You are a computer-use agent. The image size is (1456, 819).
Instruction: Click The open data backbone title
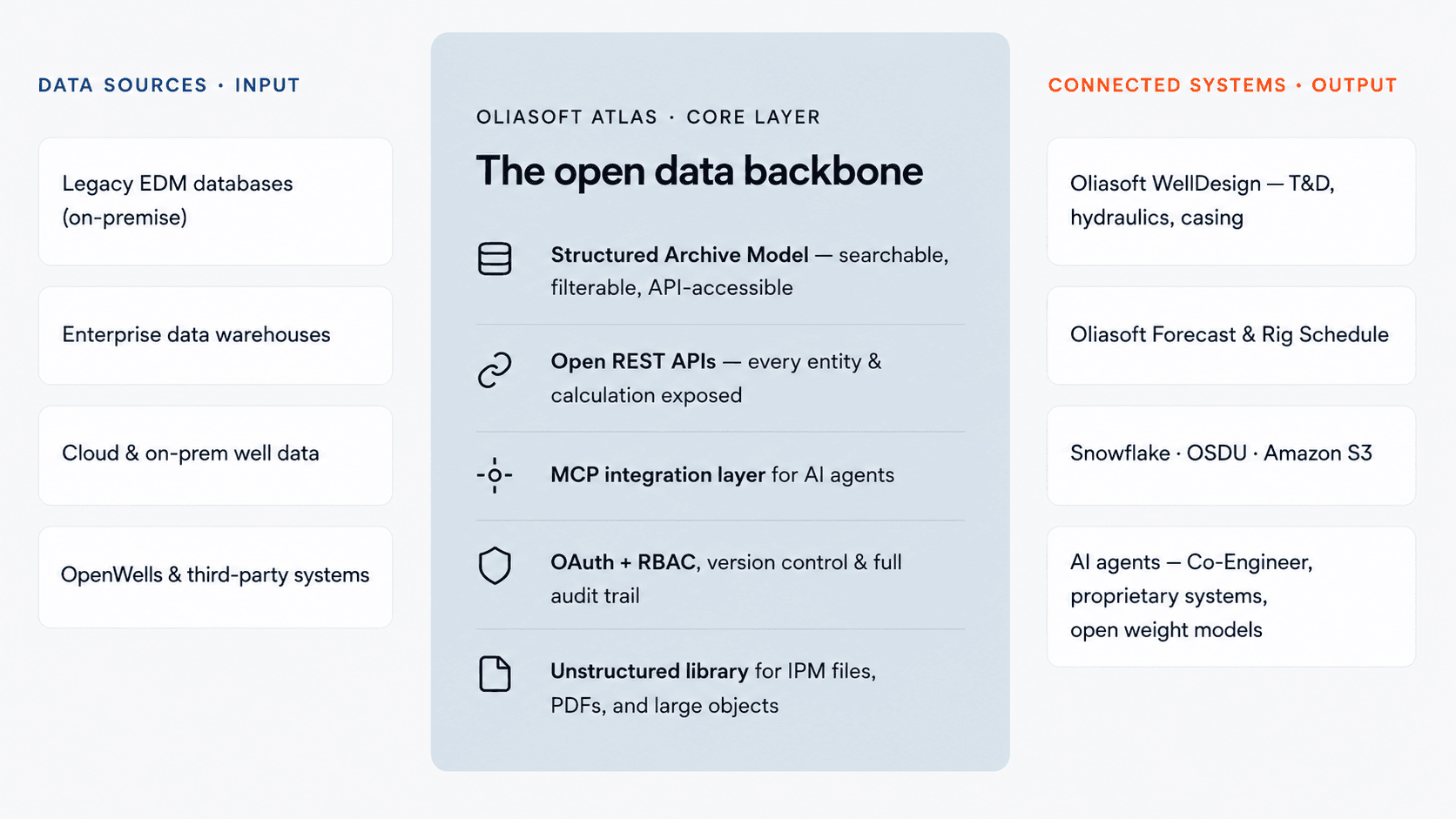tap(699, 171)
